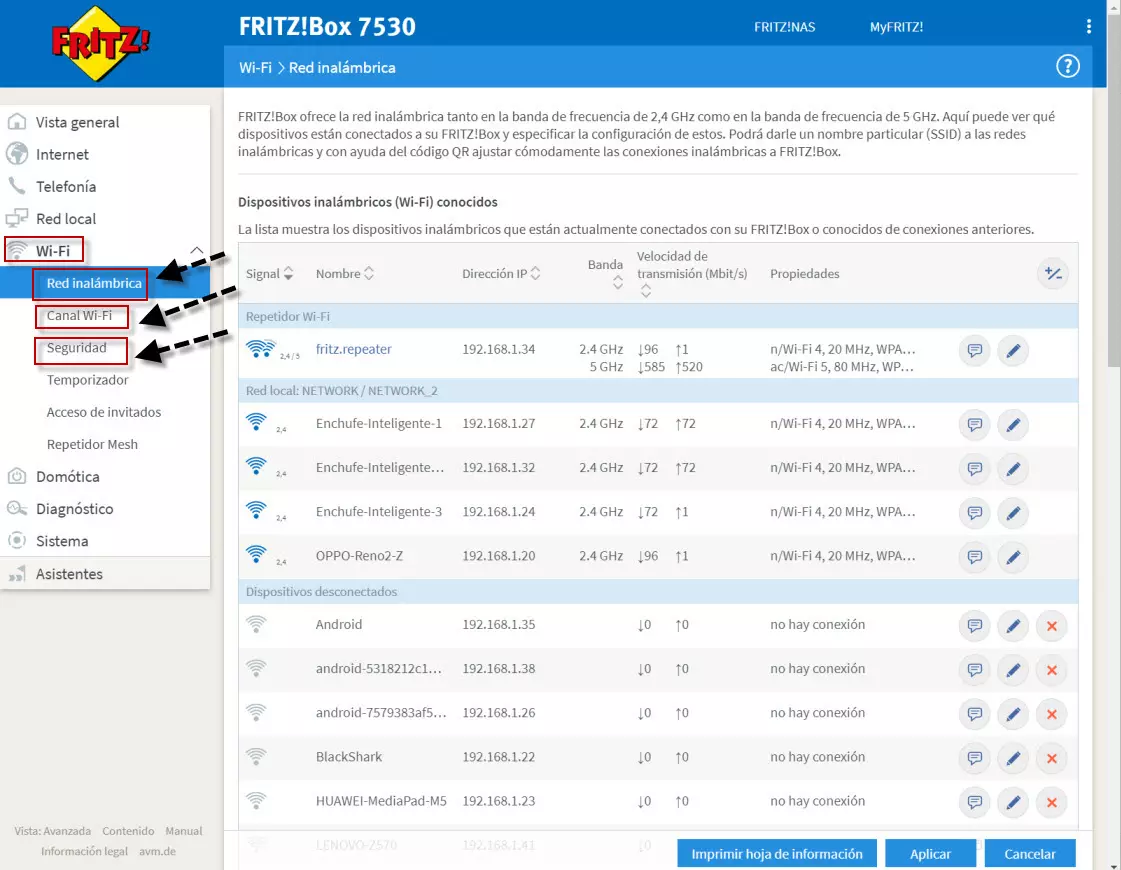This screenshot has height=870, width=1121.
Task: Open Repetidor Mesh submenu item
Action: 92,445
